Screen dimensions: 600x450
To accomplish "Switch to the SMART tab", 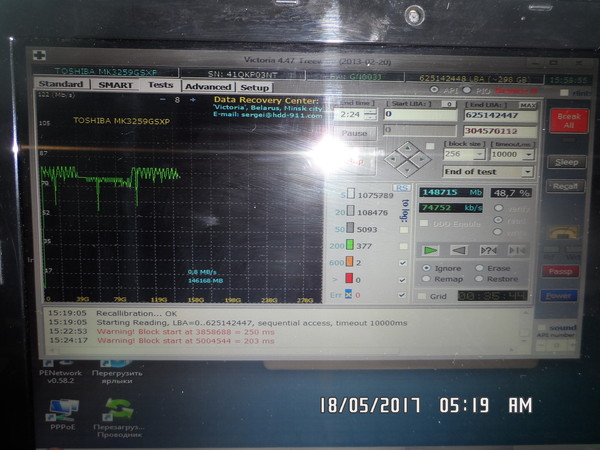I will click(114, 86).
